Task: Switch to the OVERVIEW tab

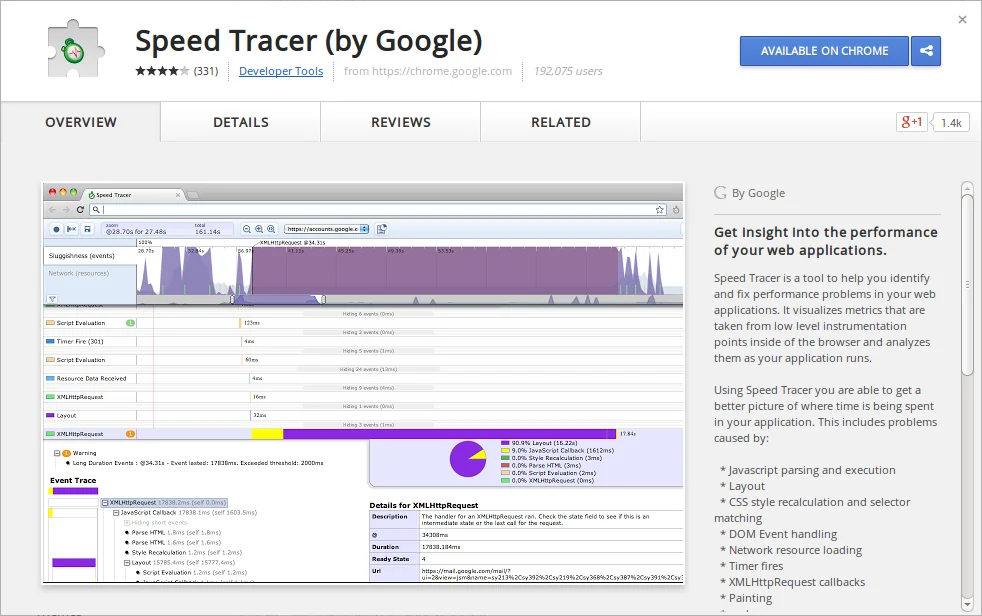Action: click(x=81, y=122)
